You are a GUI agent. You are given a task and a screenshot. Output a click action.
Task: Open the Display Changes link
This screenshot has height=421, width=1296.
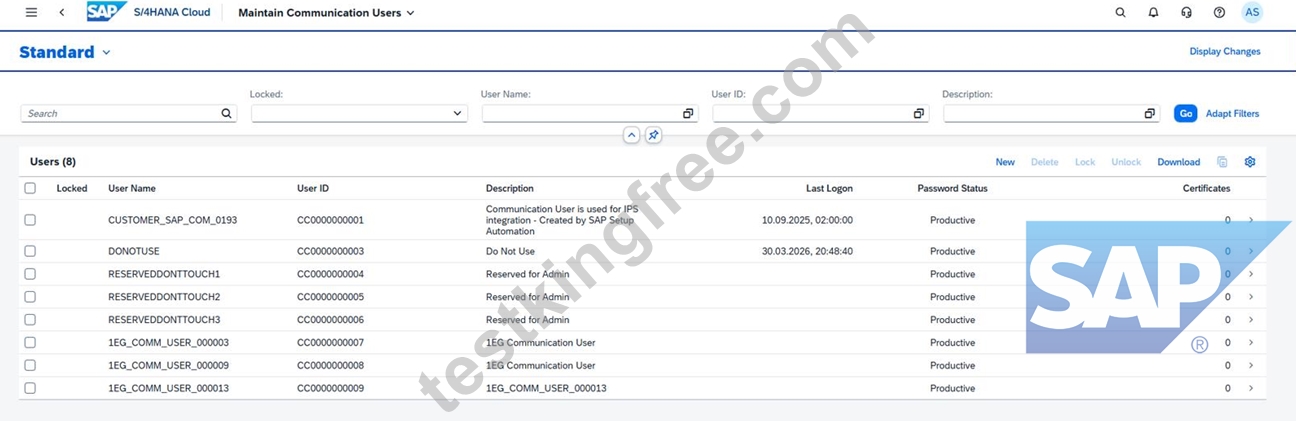tap(1225, 52)
